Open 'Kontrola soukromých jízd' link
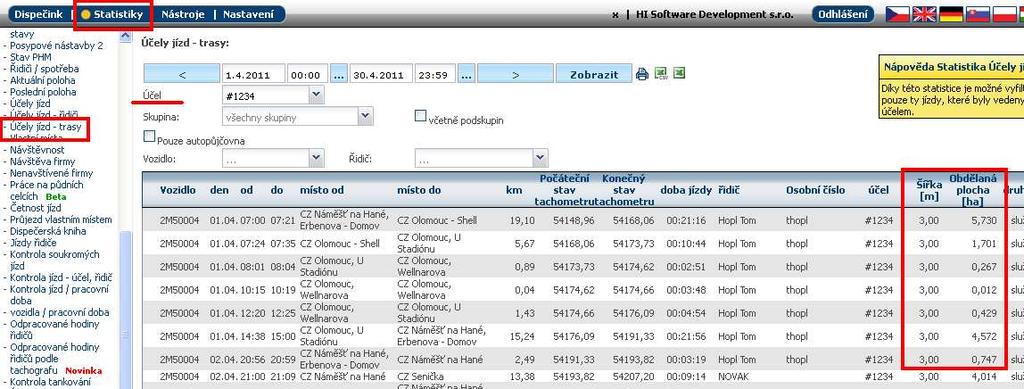 point(54,260)
